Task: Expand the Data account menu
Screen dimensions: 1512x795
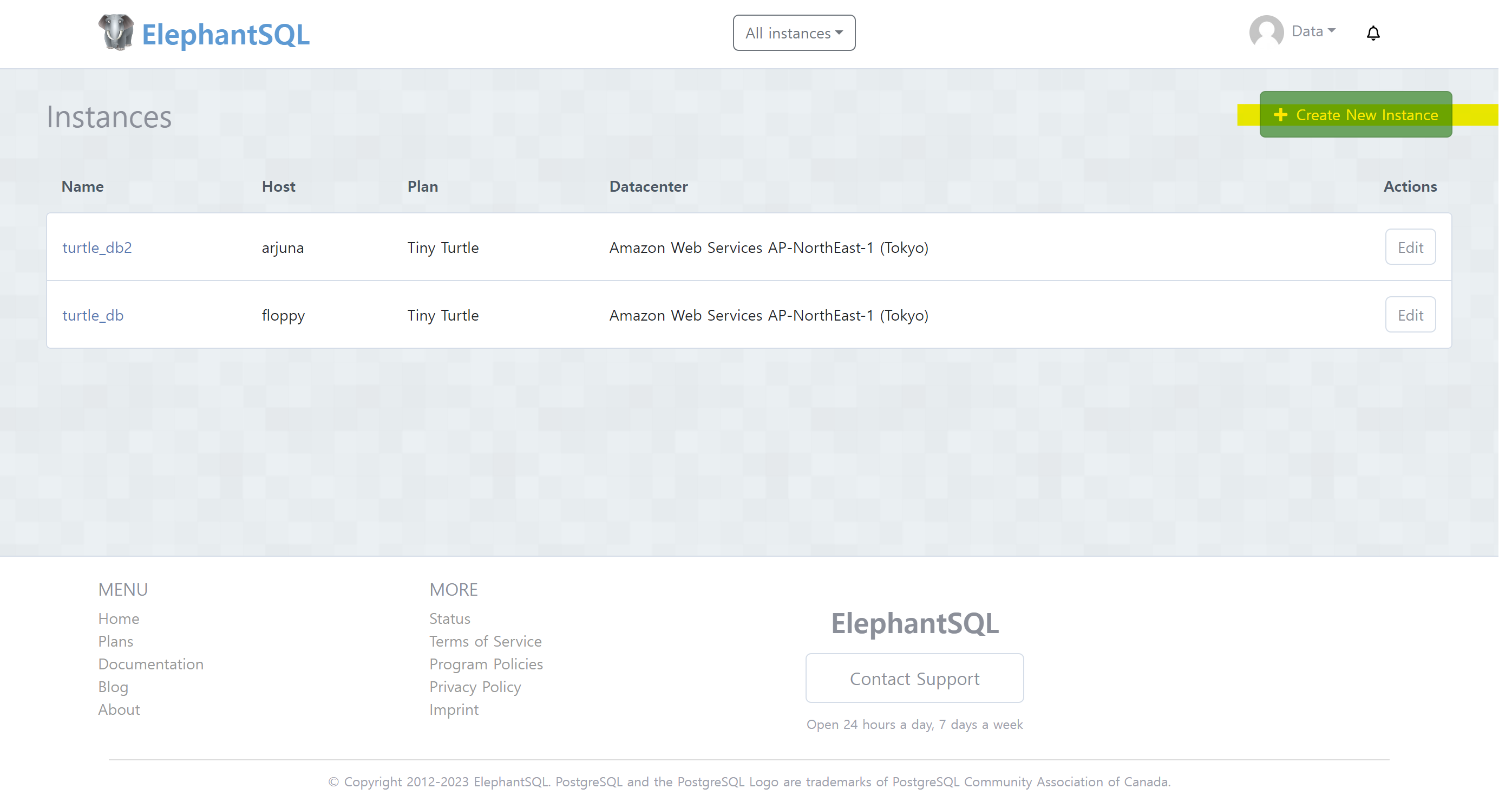Action: 1313,31
